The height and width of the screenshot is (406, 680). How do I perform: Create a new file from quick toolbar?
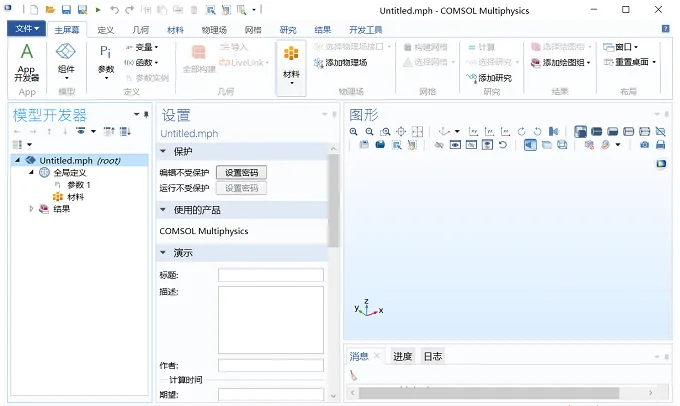click(34, 10)
